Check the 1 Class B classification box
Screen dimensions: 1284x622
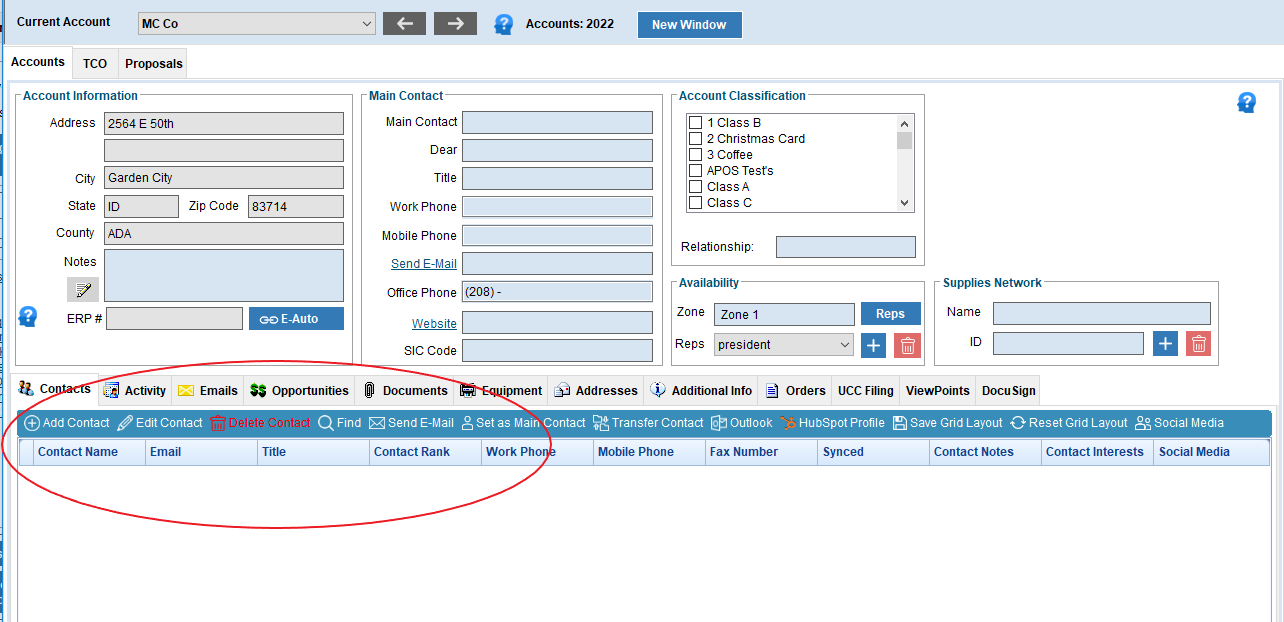point(695,123)
